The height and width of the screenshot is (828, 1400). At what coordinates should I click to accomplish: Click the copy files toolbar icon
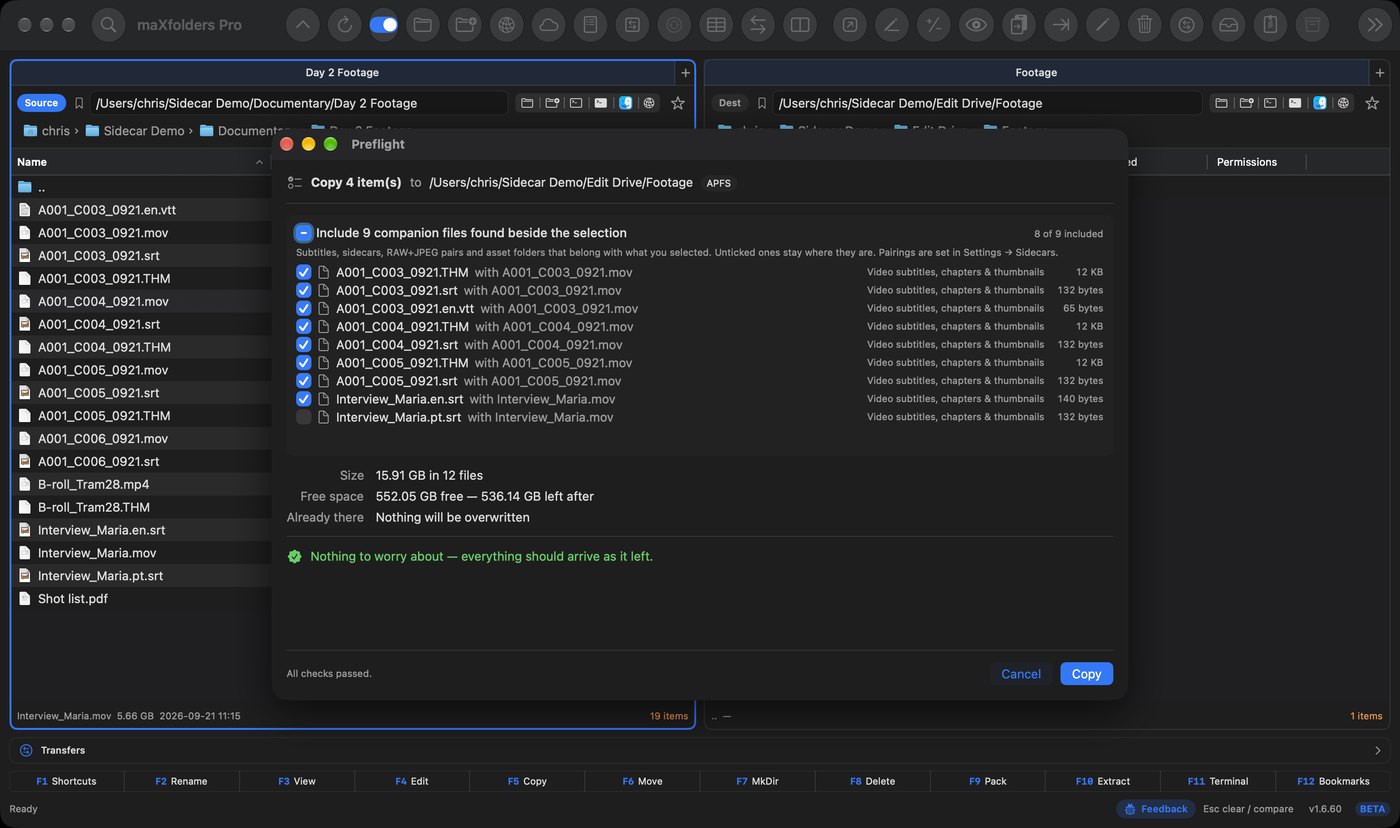[x=1018, y=25]
